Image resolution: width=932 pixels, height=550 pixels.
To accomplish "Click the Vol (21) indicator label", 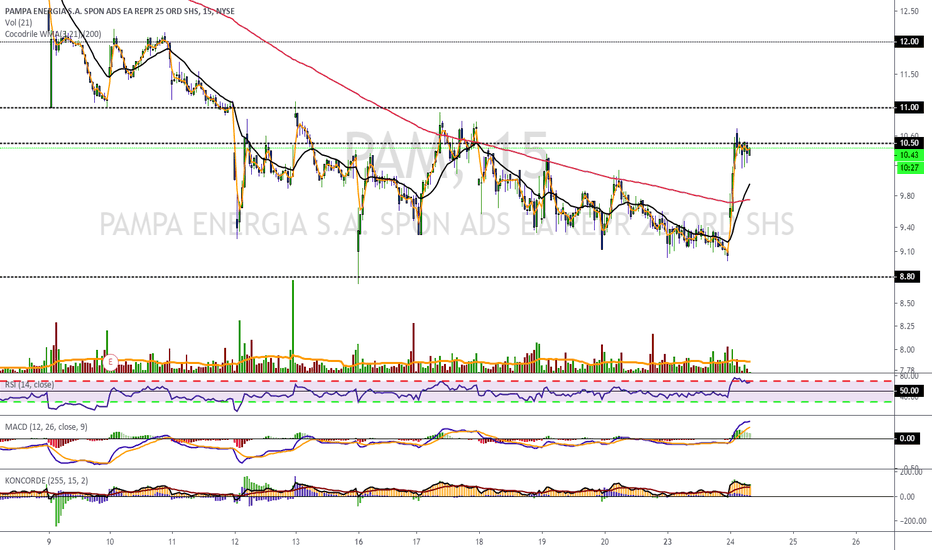I will 18,23.
